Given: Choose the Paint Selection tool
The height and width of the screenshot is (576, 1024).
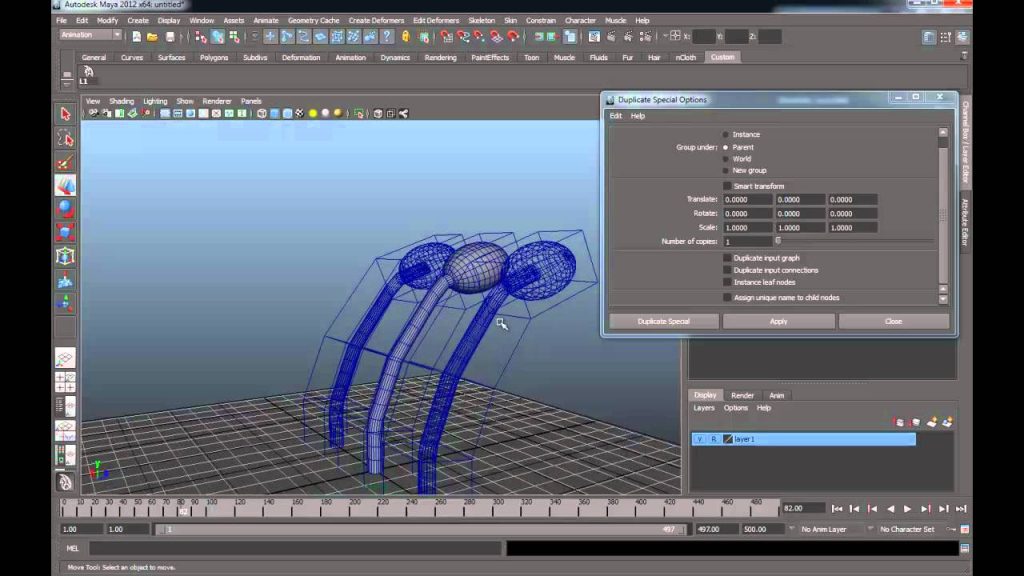Looking at the screenshot, I should pos(65,162).
